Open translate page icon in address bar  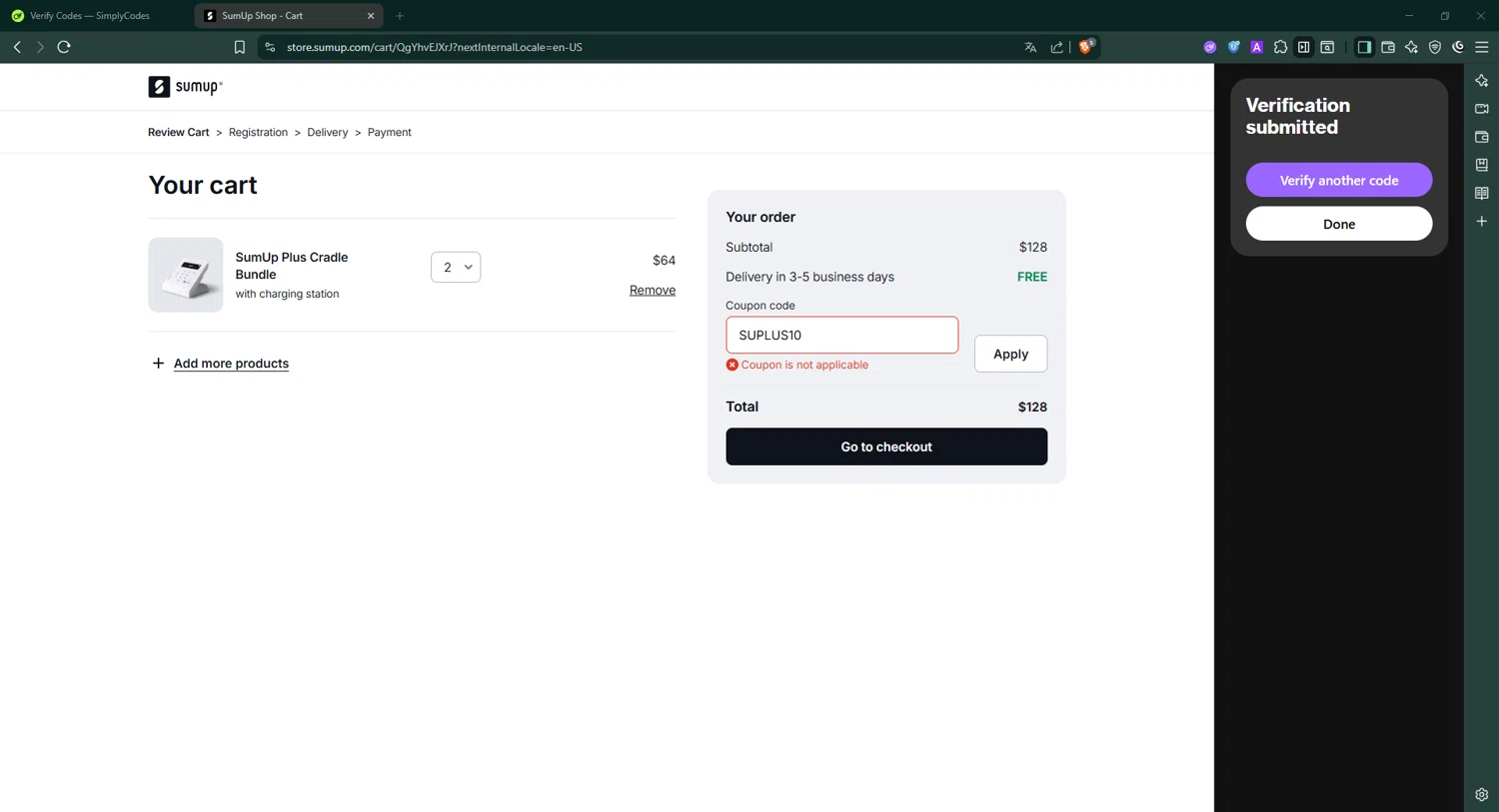click(x=1030, y=47)
